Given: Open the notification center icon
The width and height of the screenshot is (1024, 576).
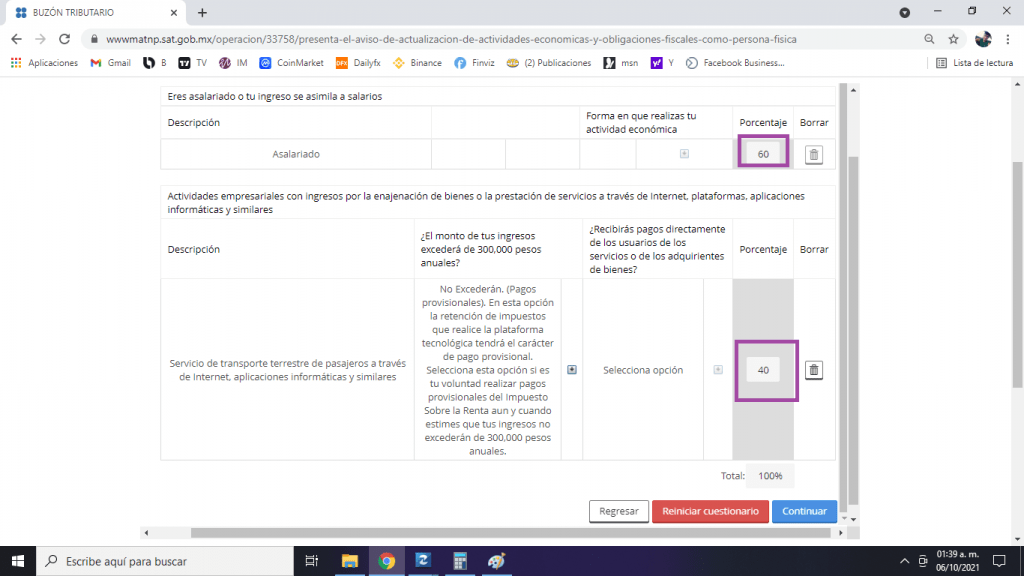Looking at the screenshot, I should [x=999, y=561].
